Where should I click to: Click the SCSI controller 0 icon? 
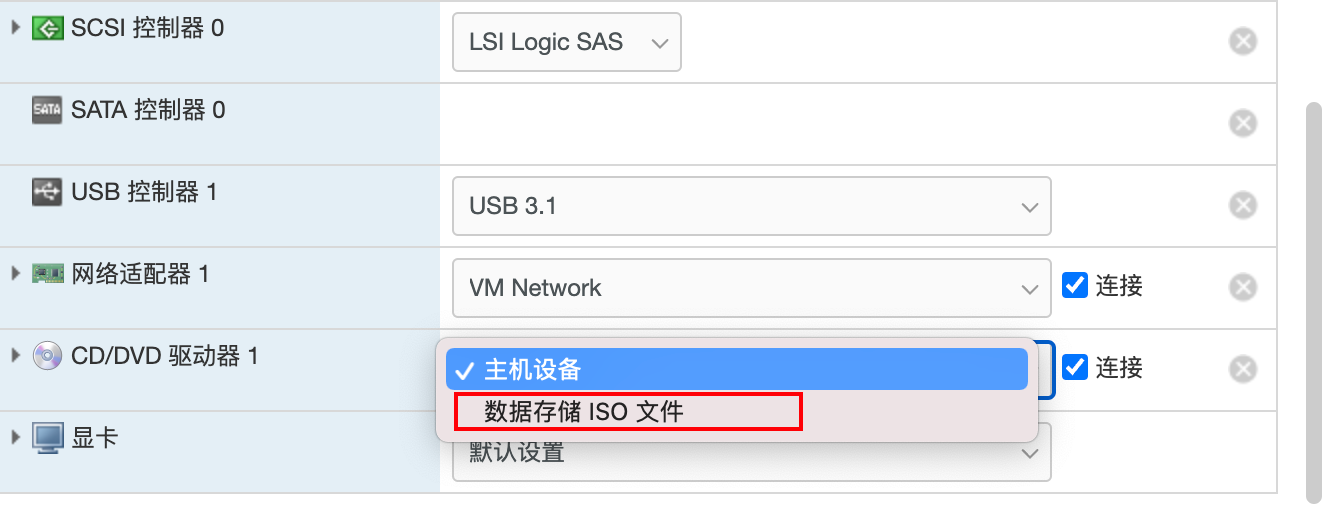pyautogui.click(x=47, y=28)
